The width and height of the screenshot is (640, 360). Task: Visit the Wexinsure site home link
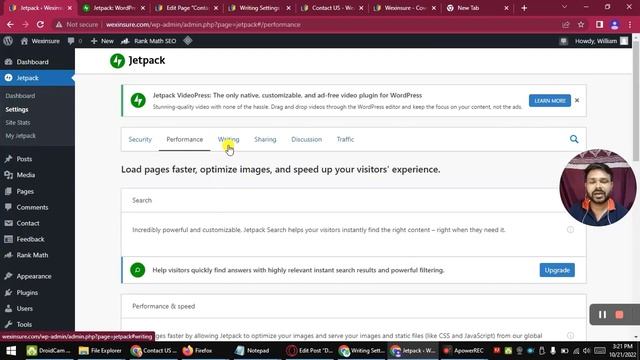pos(40,41)
